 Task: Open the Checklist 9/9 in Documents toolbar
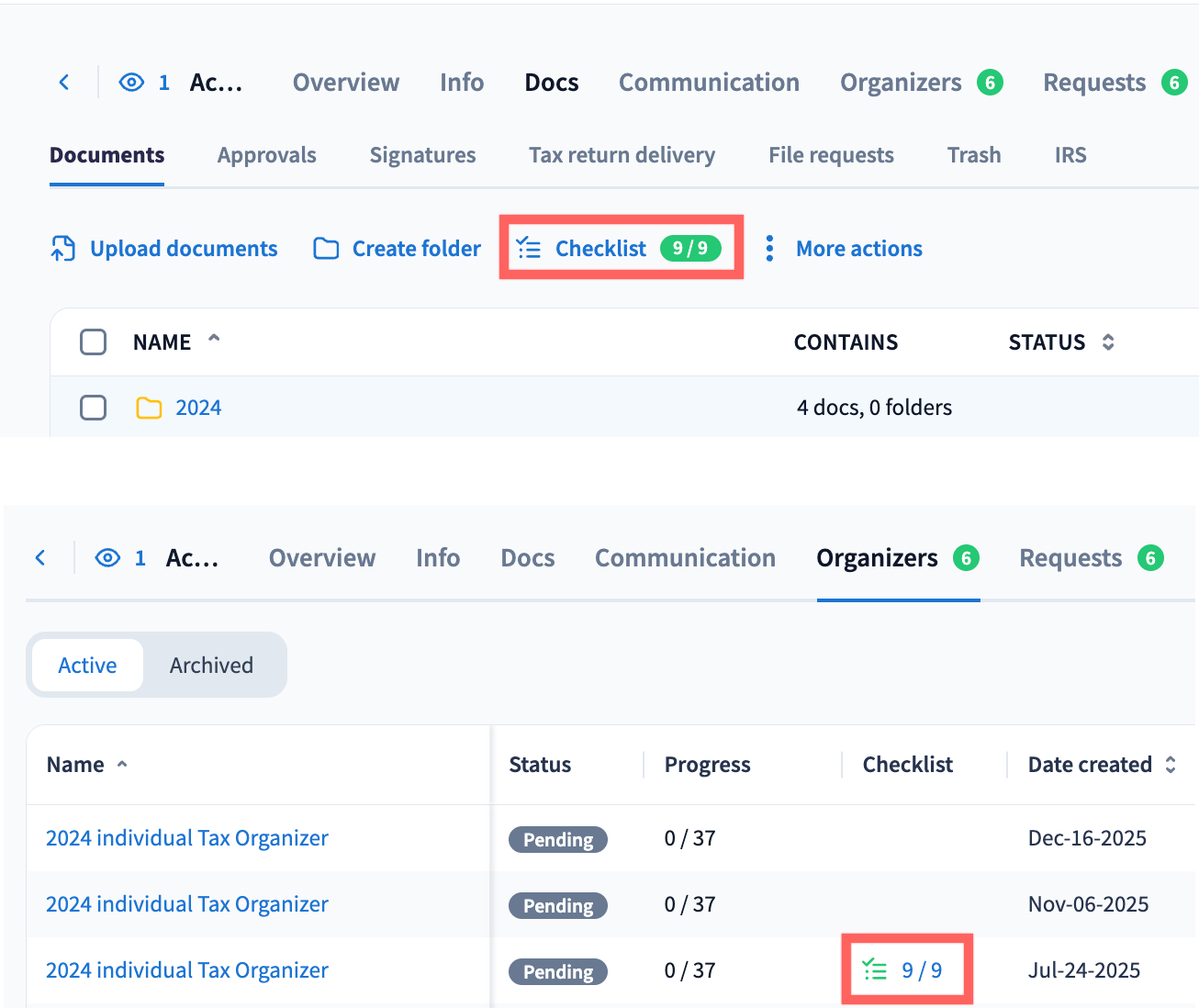point(621,249)
